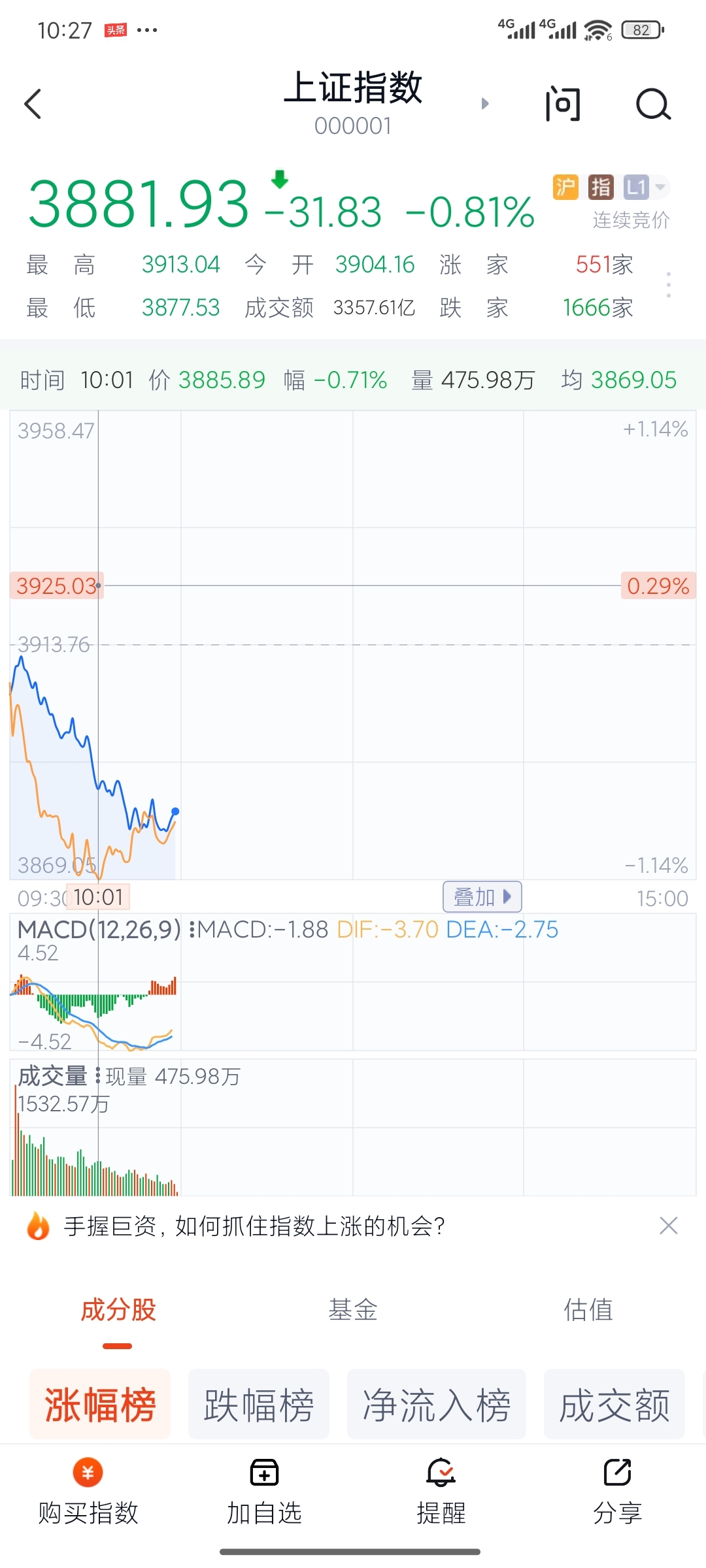Tap the 分享 share icon
Viewport: 706px width, 1568px height.
(x=617, y=1473)
